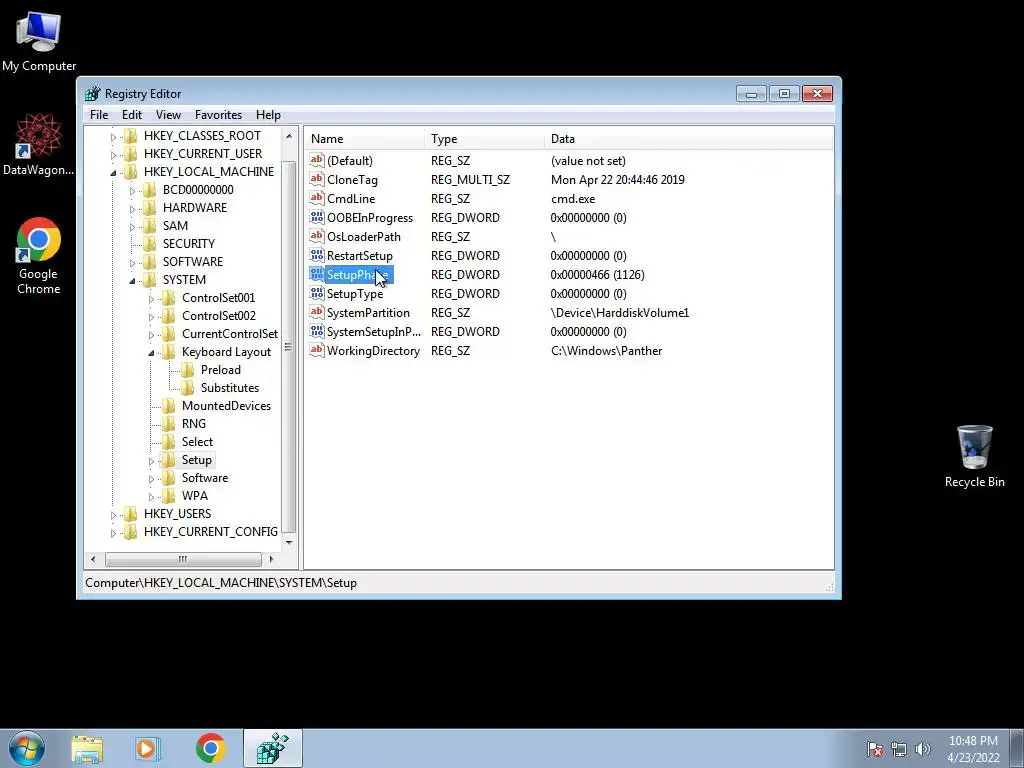The width and height of the screenshot is (1024, 768).
Task: Expand the HARDWARE key
Action: (132, 209)
